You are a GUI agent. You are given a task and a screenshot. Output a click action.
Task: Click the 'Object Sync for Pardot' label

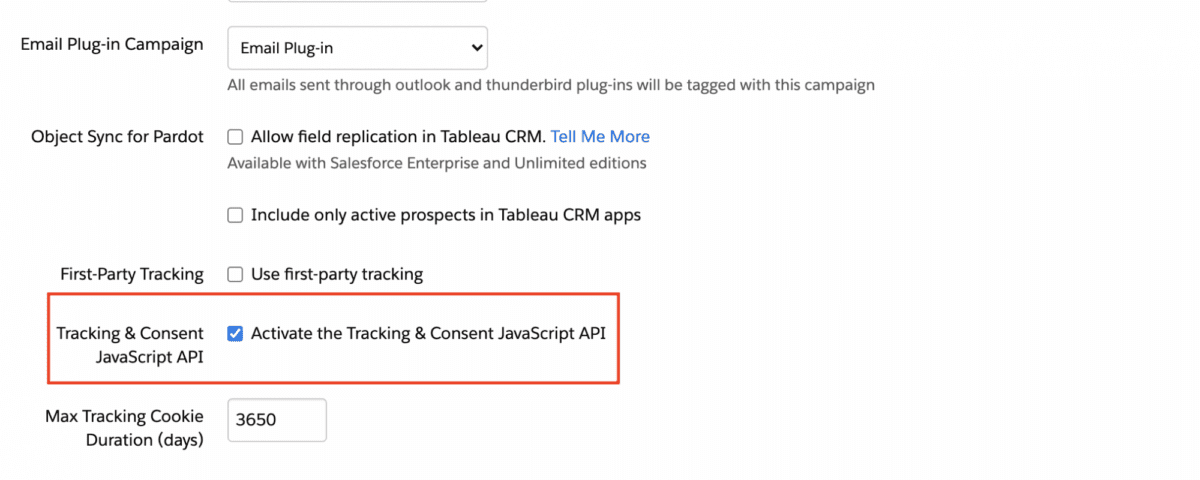point(118,137)
